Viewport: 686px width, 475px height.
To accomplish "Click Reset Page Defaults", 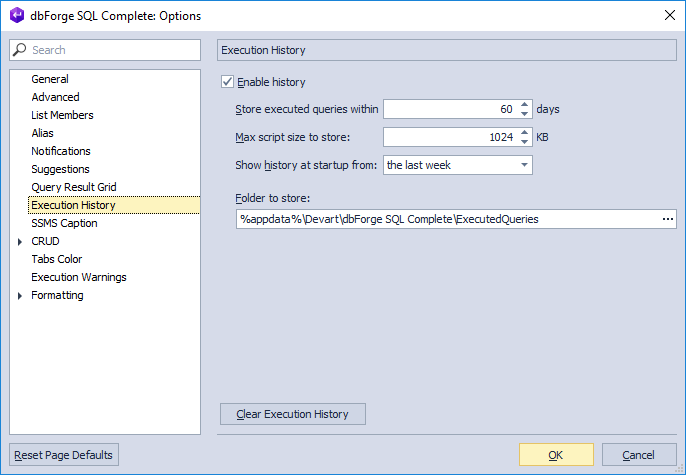I will [65, 455].
